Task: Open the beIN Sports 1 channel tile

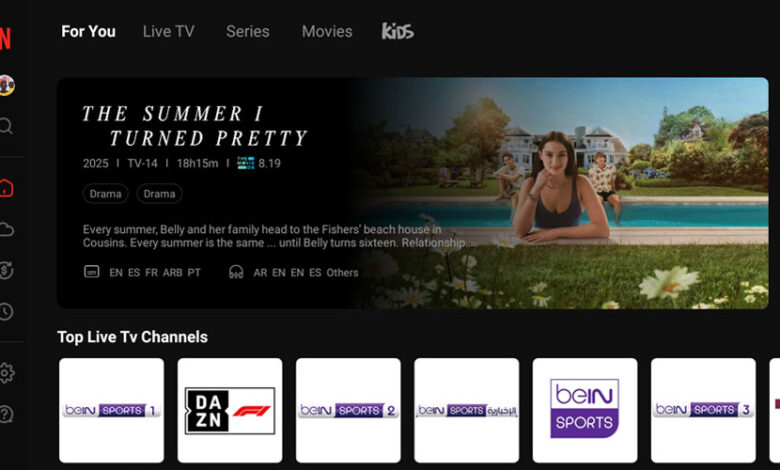Action: [x=111, y=410]
